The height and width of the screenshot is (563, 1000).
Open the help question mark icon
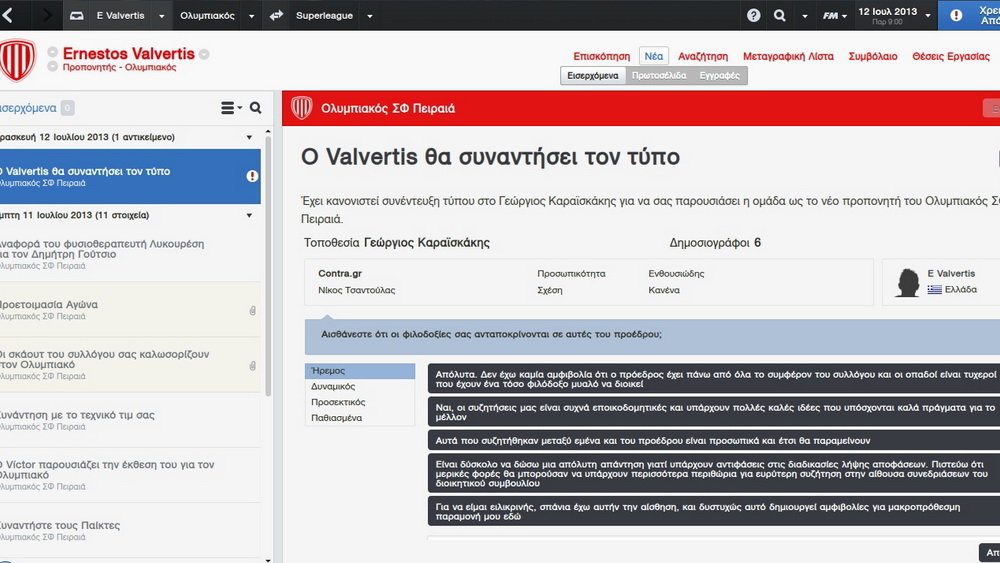pyautogui.click(x=754, y=15)
